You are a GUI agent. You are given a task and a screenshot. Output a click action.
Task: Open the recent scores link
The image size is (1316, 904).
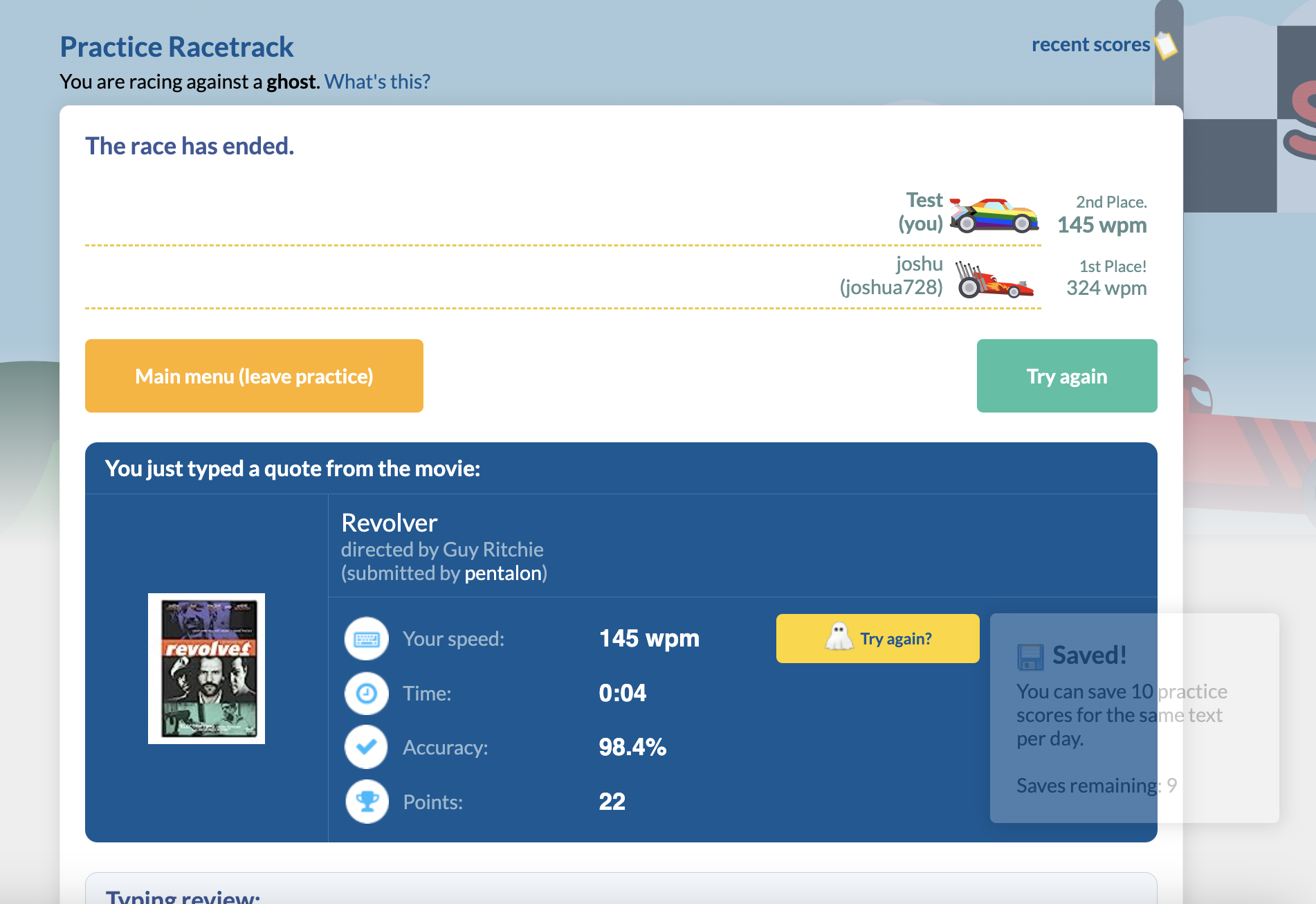[1090, 45]
